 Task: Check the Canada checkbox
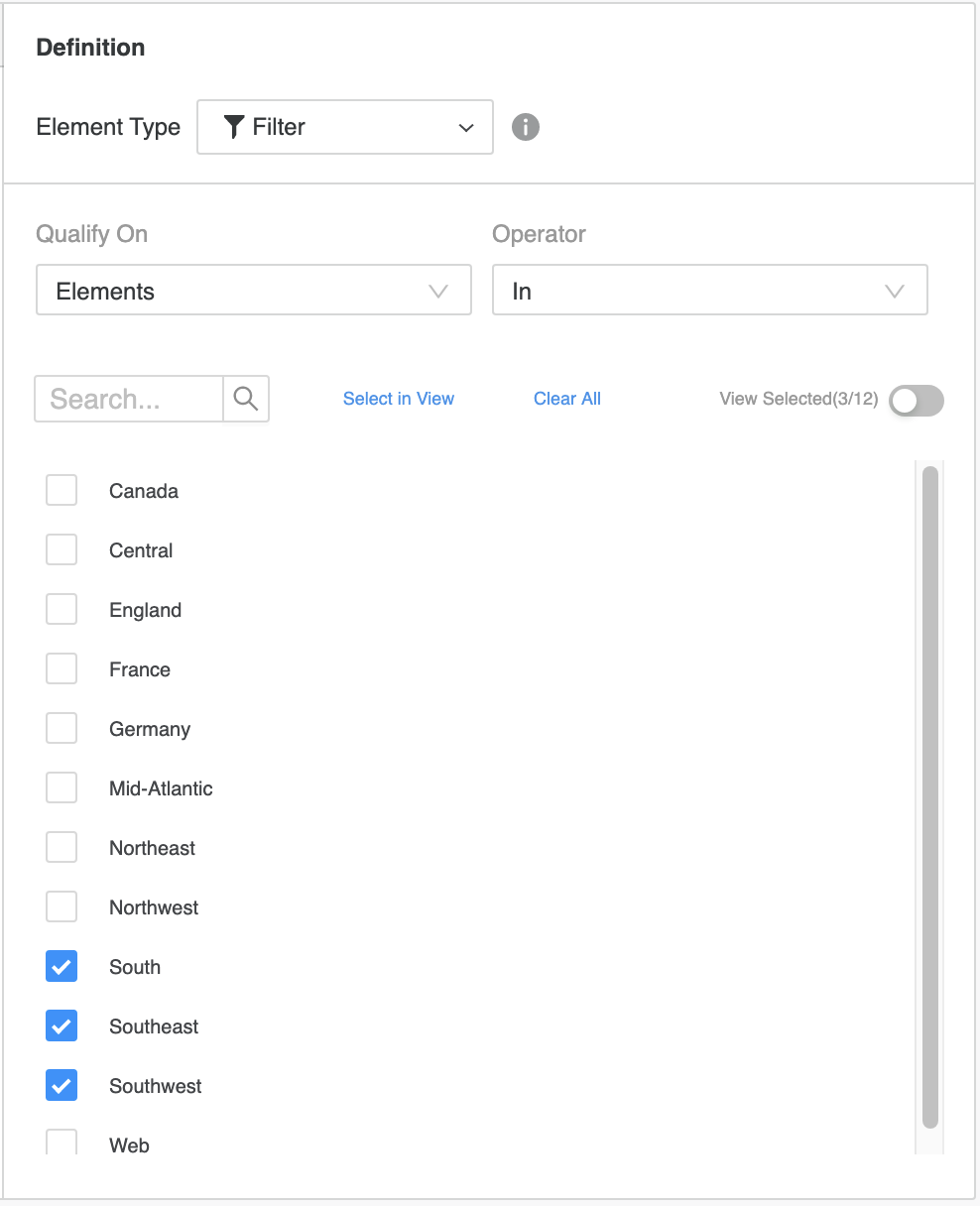[61, 490]
